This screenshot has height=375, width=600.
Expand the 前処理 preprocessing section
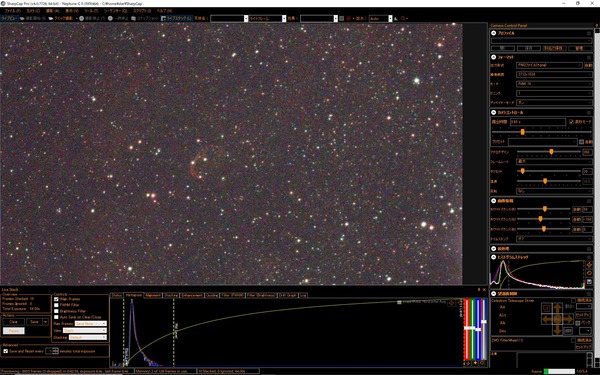click(494, 249)
